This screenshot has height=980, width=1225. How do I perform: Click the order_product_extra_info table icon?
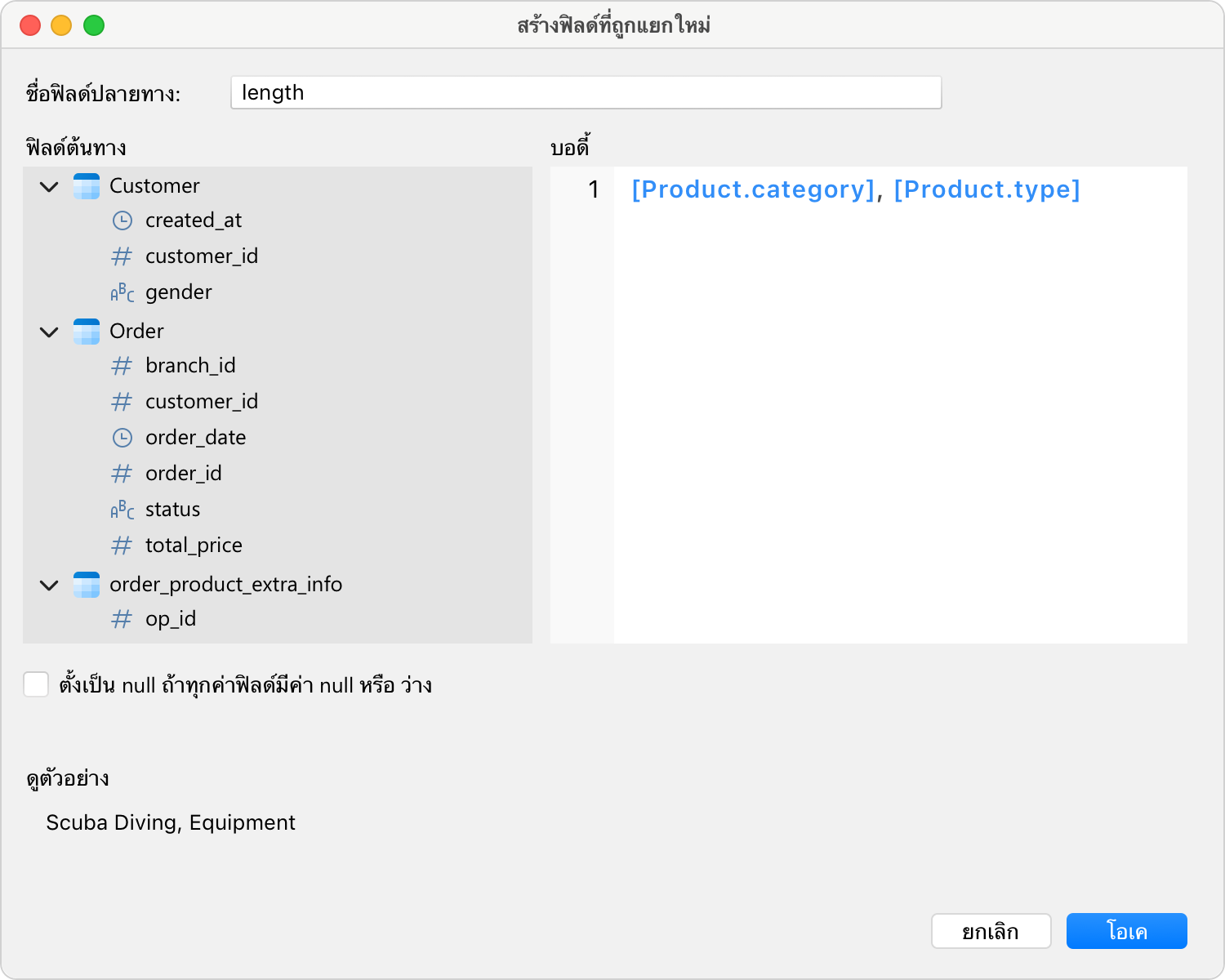click(x=87, y=585)
